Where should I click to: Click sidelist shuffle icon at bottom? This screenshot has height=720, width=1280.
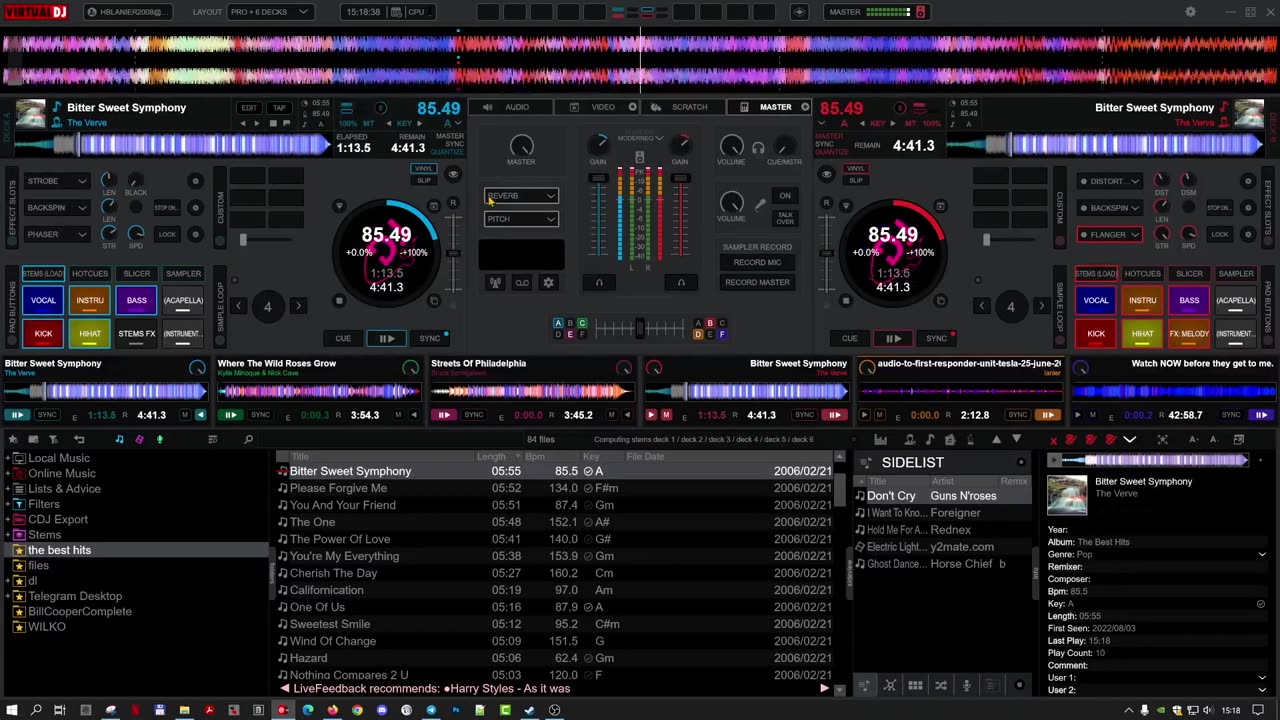coord(940,685)
